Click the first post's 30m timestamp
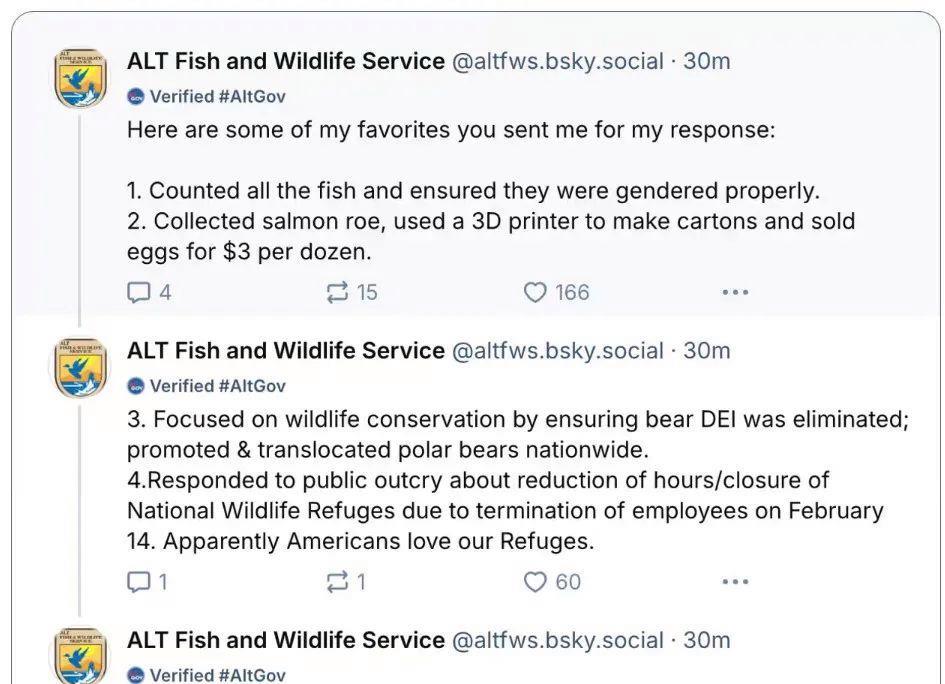Image resolution: width=945 pixels, height=684 pixels. [x=706, y=61]
